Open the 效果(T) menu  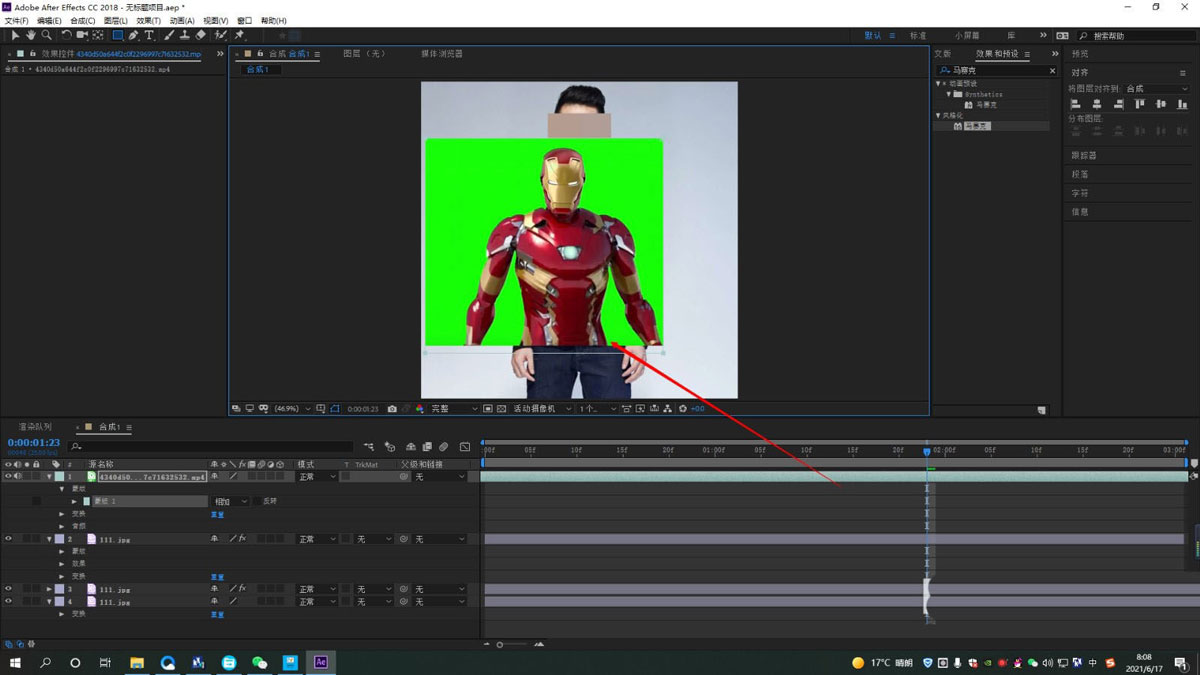(x=148, y=20)
